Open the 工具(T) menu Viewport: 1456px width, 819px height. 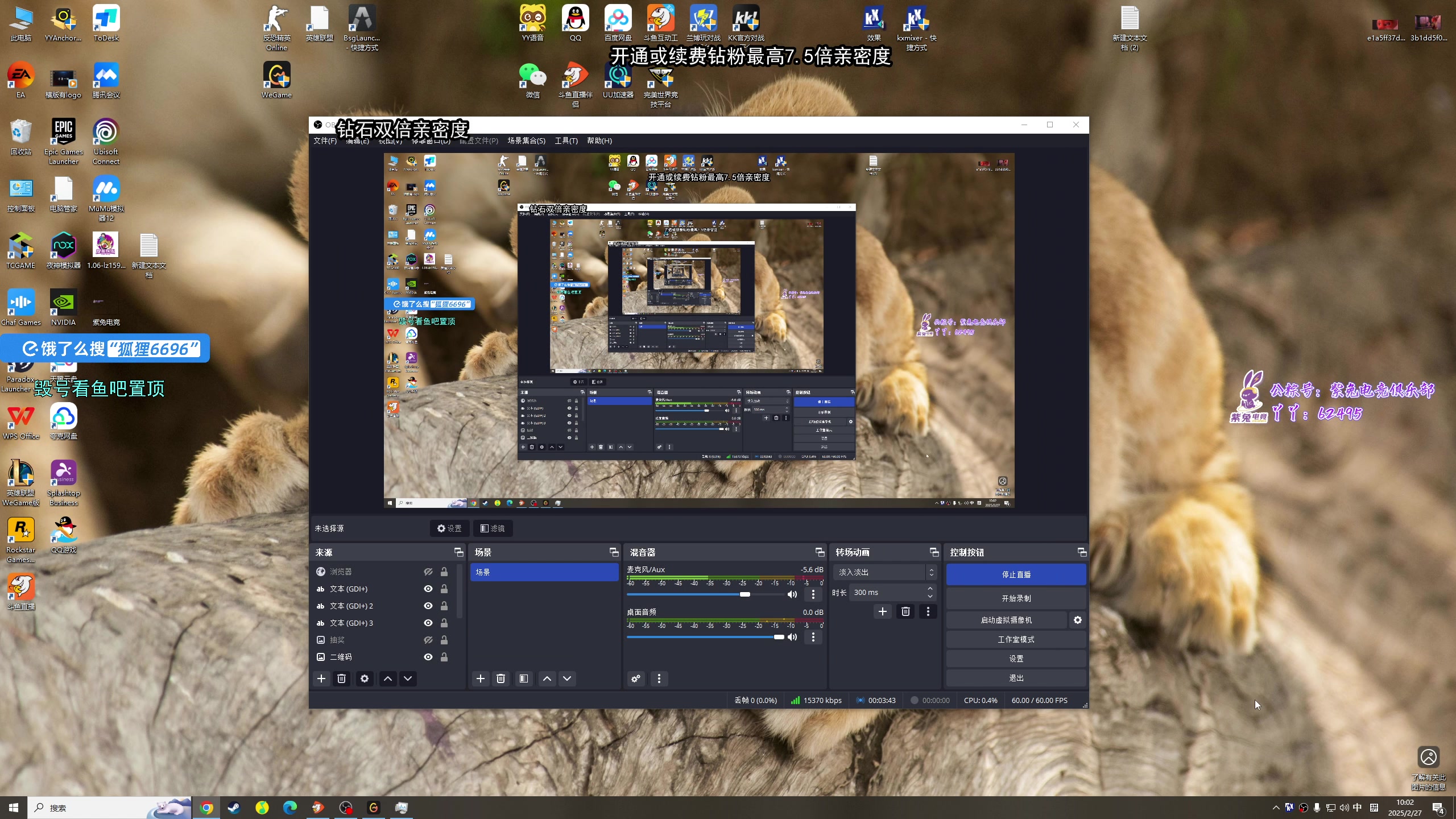[566, 140]
